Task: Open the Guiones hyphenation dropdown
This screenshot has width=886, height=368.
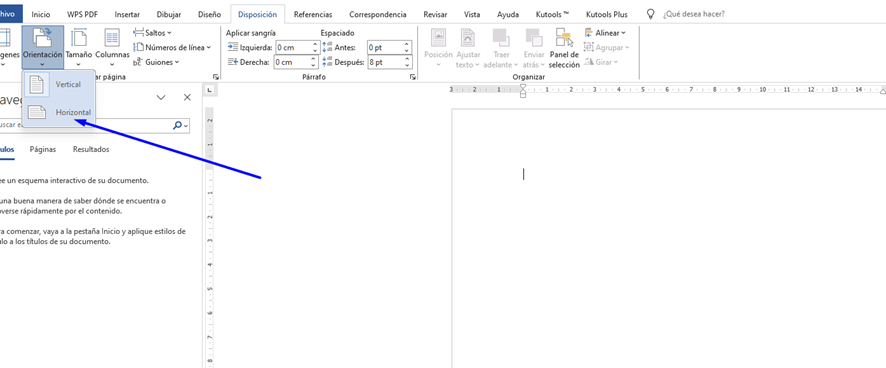Action: (157, 62)
